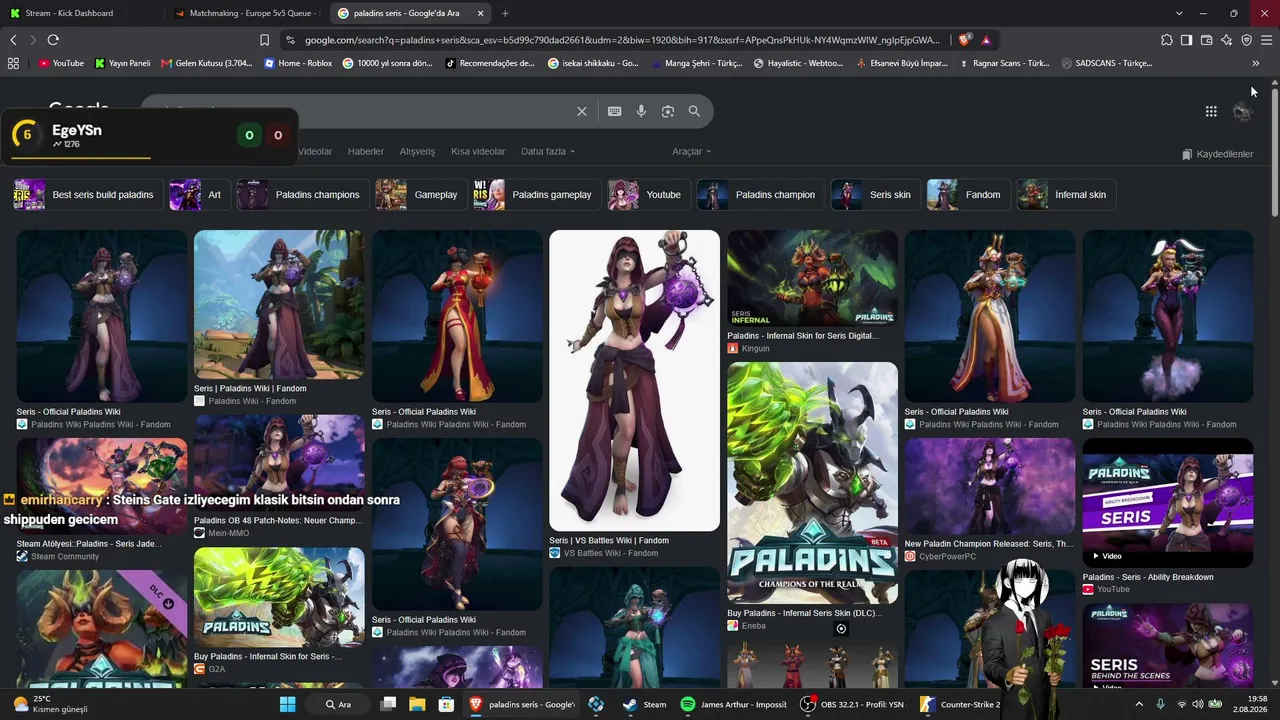Open the Gelen Kutusu Gmail bookmark
1280x720 pixels.
(206, 63)
